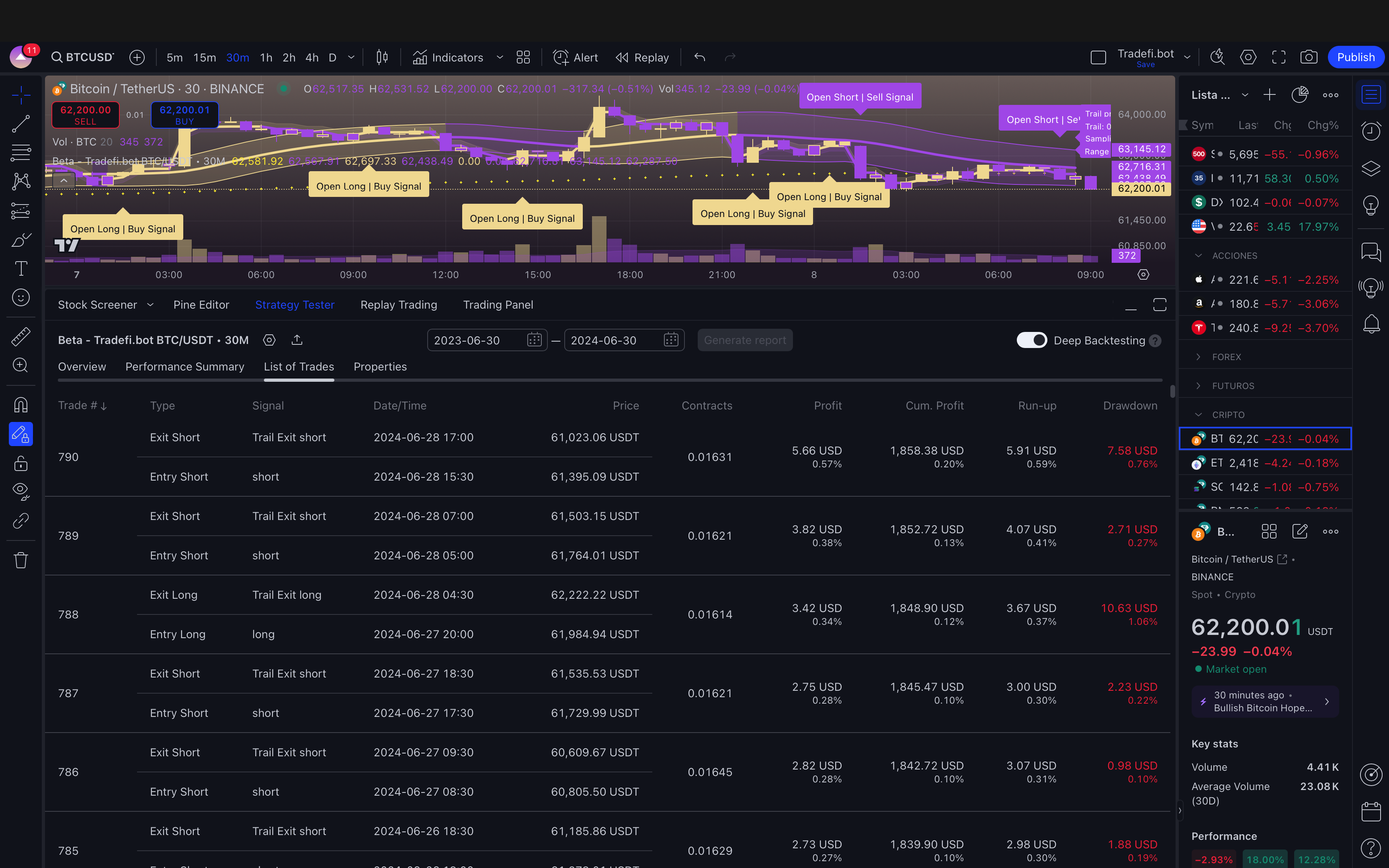Click the Generate report button

click(x=744, y=340)
